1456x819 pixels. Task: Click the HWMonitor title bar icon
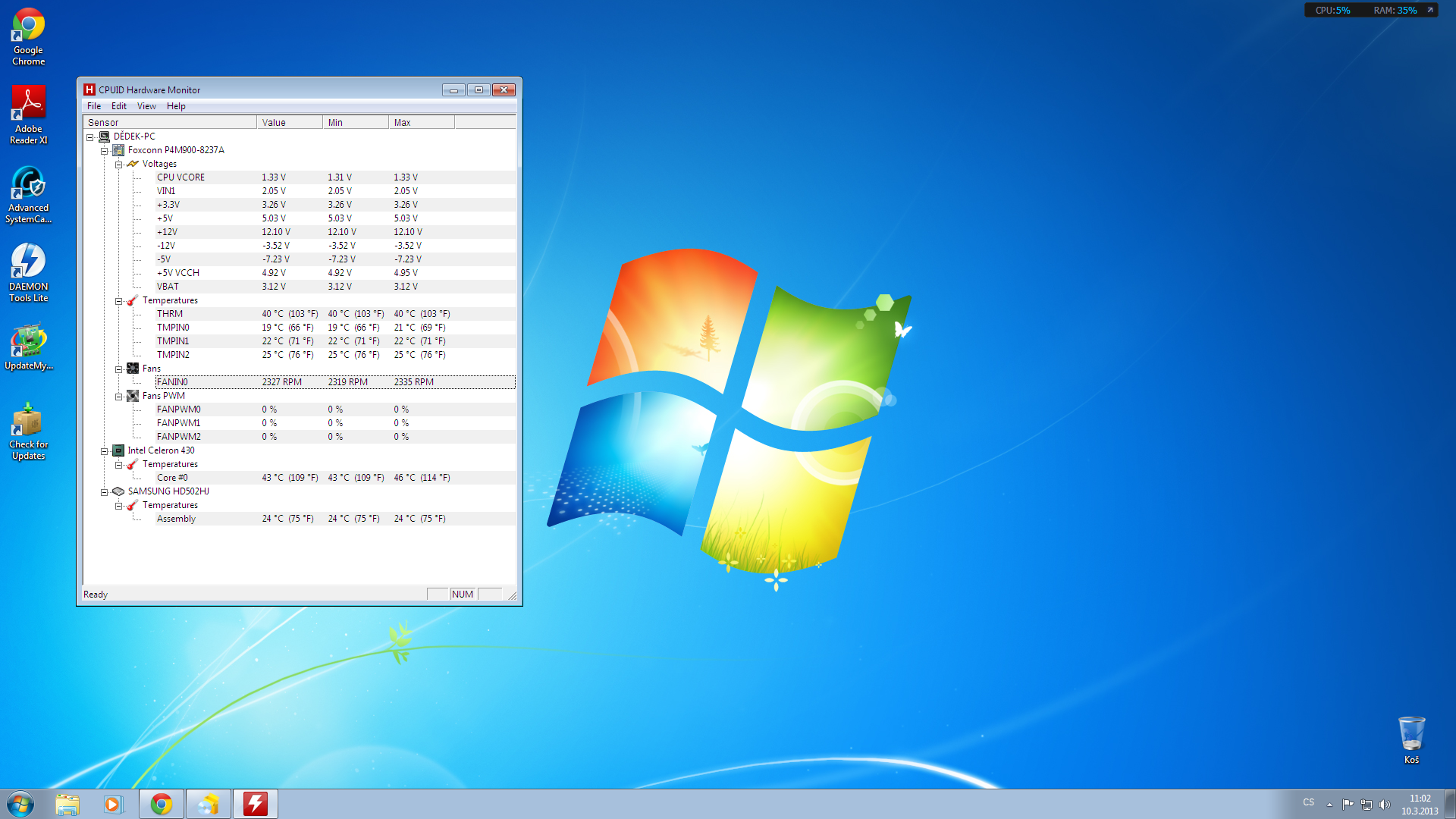(89, 89)
